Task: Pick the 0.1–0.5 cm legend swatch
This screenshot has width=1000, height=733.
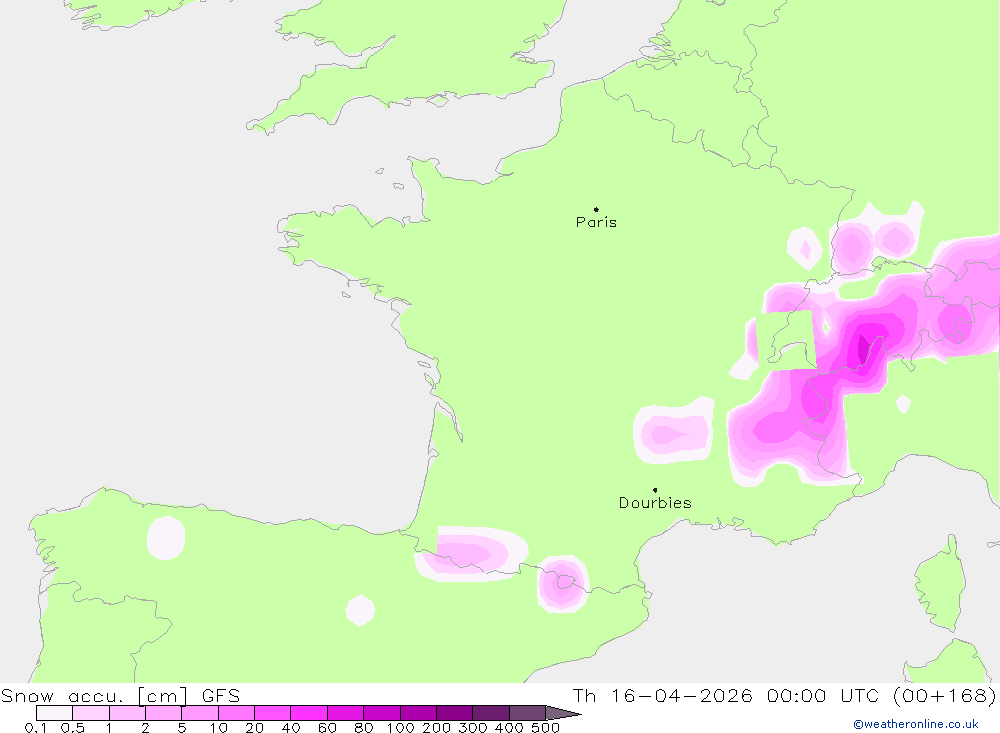Action: click(x=54, y=713)
